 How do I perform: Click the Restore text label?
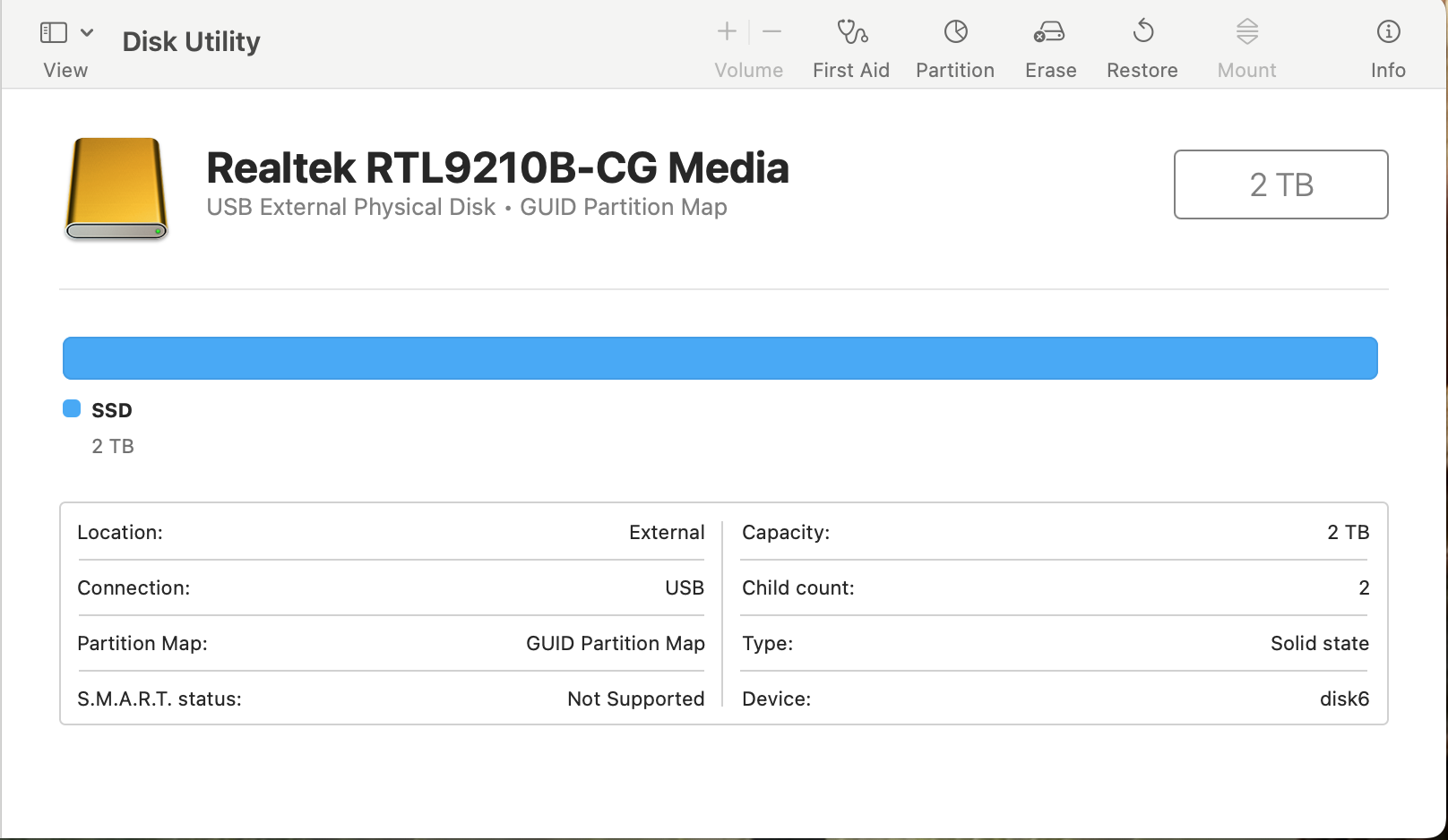(1142, 70)
